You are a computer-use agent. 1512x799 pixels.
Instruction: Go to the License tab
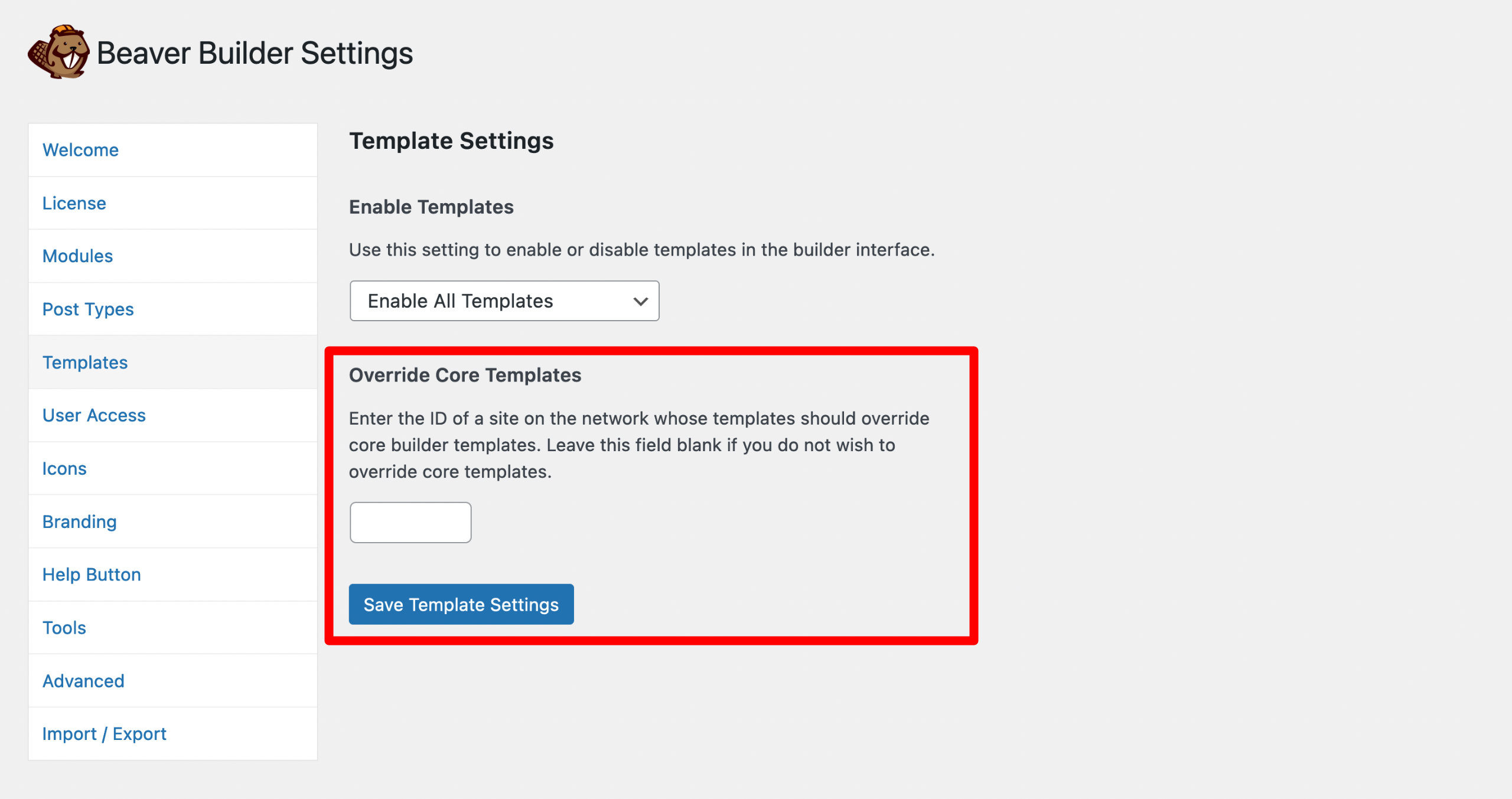(x=74, y=203)
